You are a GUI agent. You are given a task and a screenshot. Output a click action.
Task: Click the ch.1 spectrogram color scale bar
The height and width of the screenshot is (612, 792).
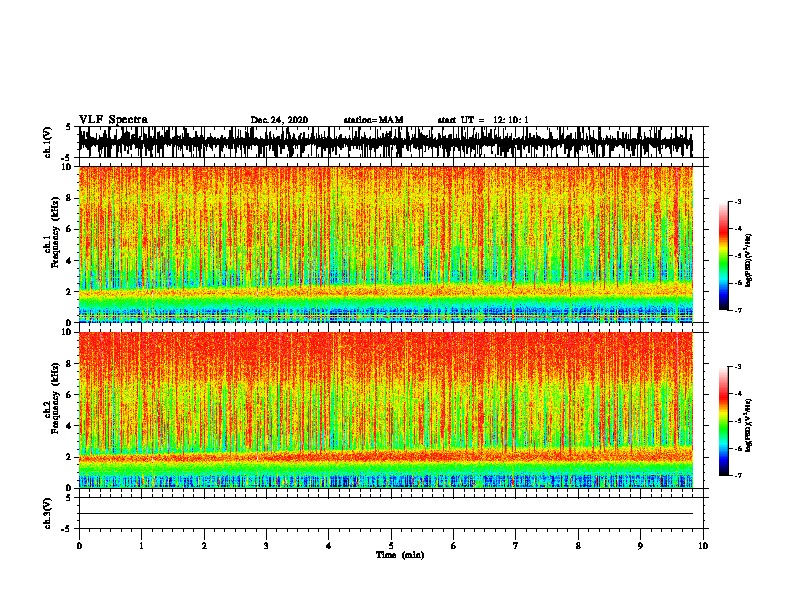click(724, 256)
